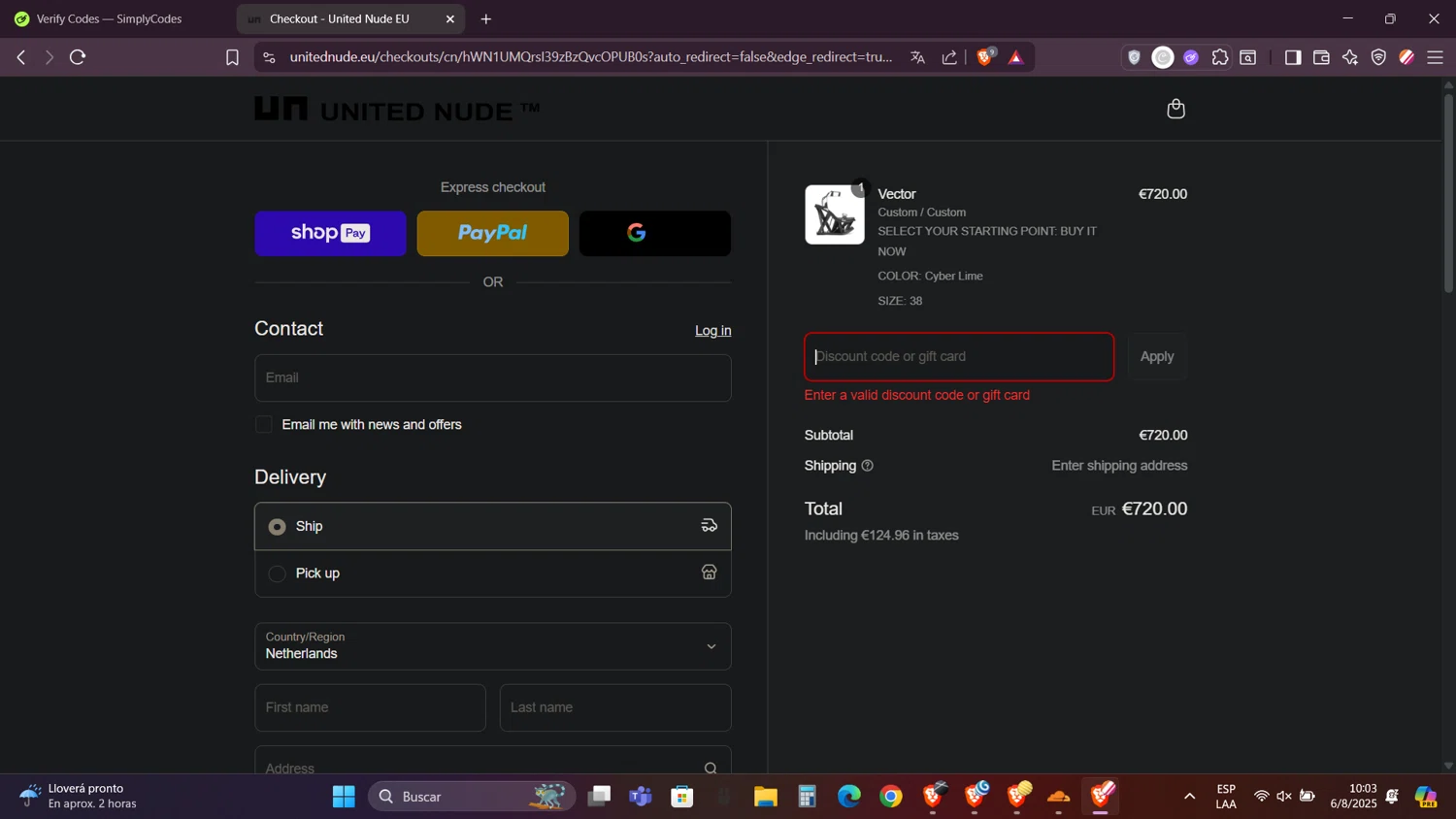Click the discount code input field
1456x819 pixels.
[959, 356]
